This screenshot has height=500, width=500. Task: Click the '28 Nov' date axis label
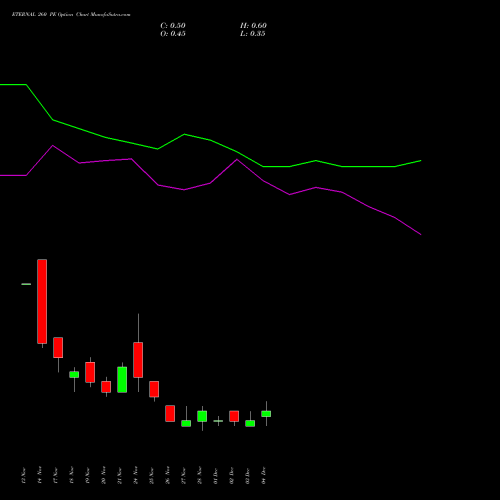(x=200, y=475)
